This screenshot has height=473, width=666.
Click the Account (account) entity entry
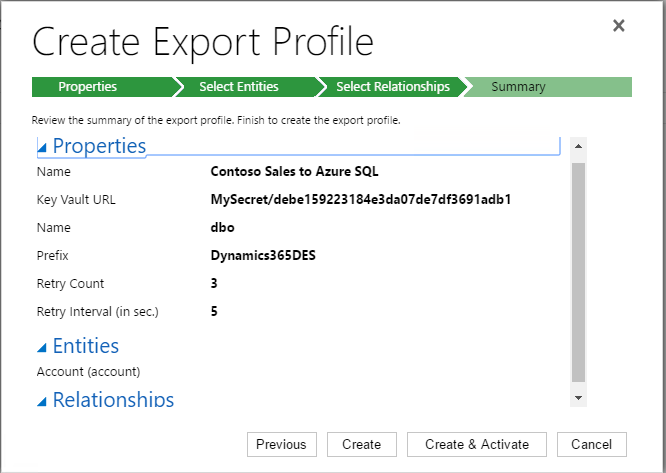88,372
